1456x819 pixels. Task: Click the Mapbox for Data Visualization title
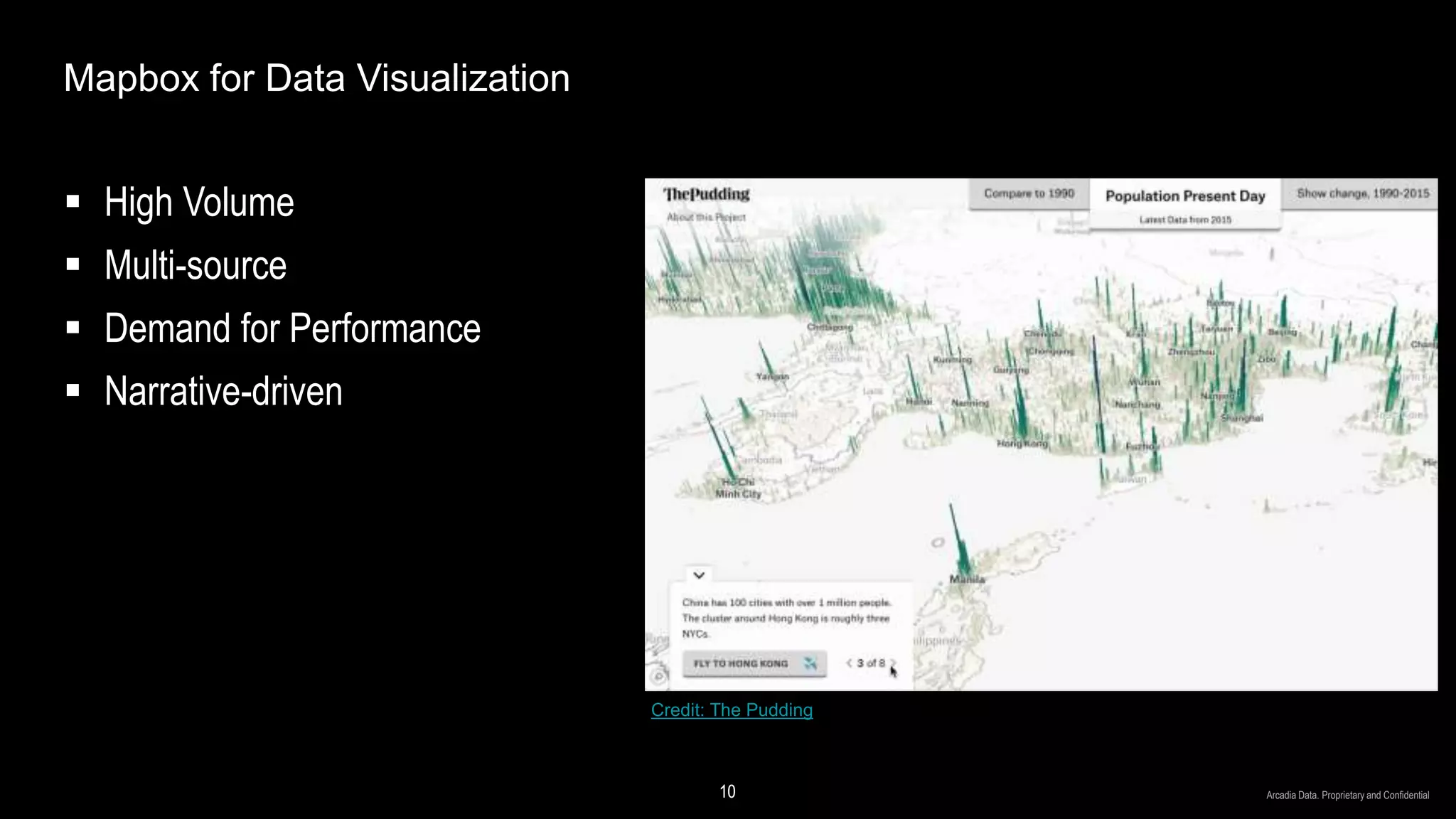(316, 78)
